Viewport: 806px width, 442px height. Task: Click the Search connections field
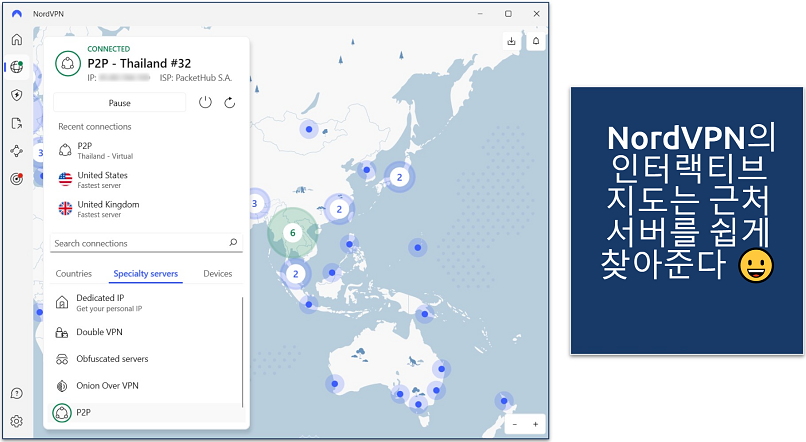[146, 243]
